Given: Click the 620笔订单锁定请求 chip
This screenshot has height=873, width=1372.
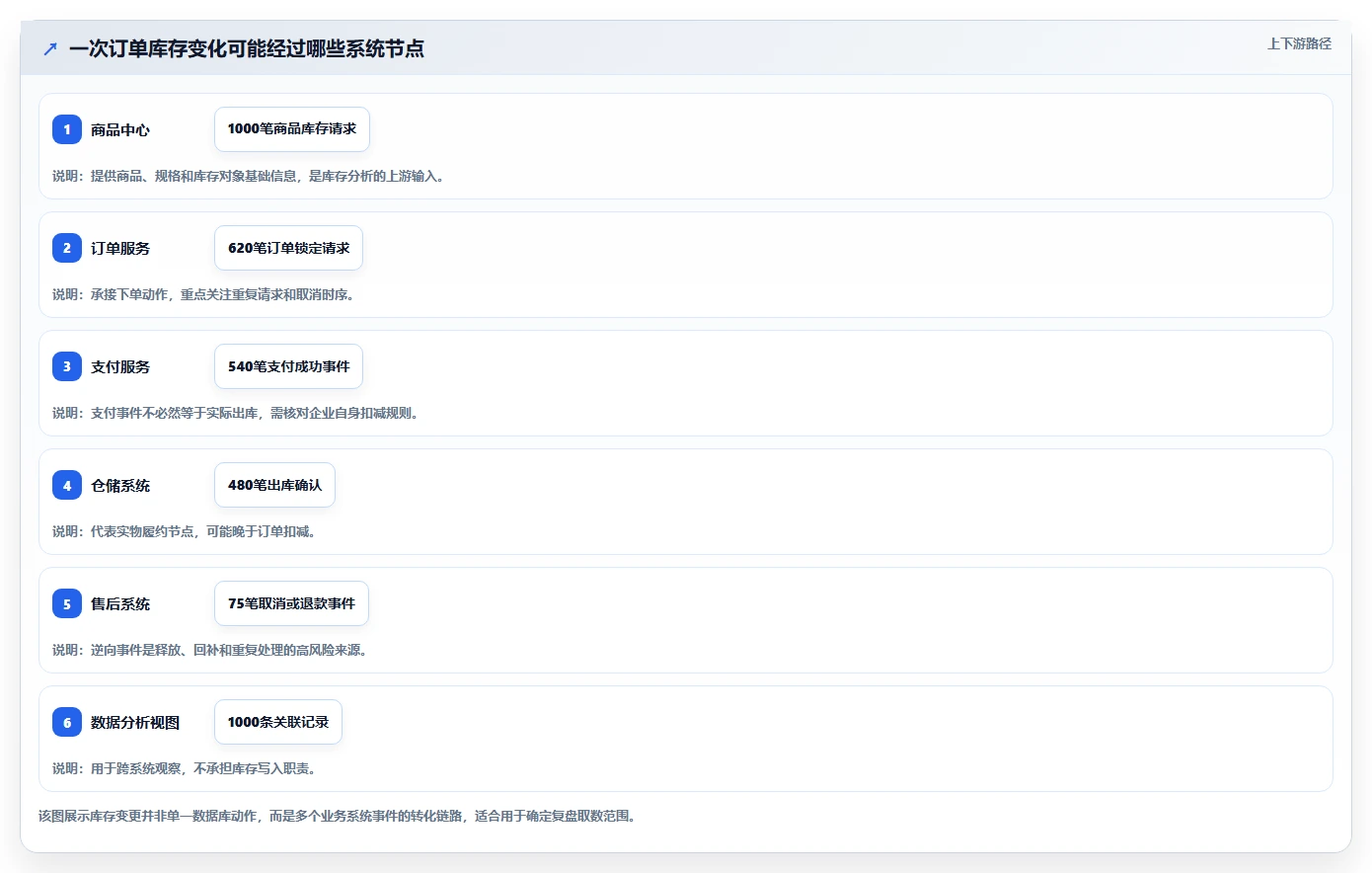Looking at the screenshot, I should pos(288,248).
